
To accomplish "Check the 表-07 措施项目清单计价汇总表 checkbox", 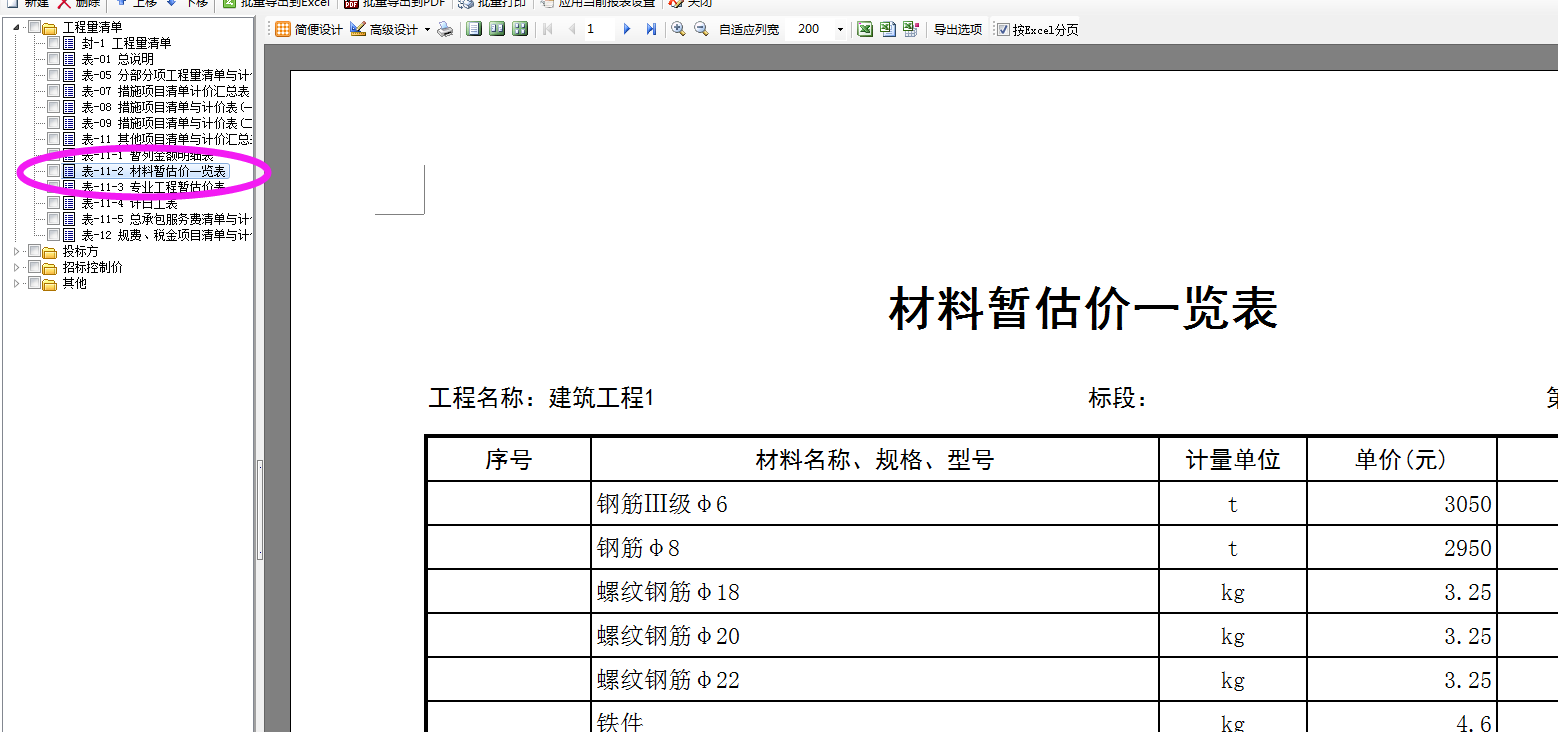I will (x=53, y=91).
